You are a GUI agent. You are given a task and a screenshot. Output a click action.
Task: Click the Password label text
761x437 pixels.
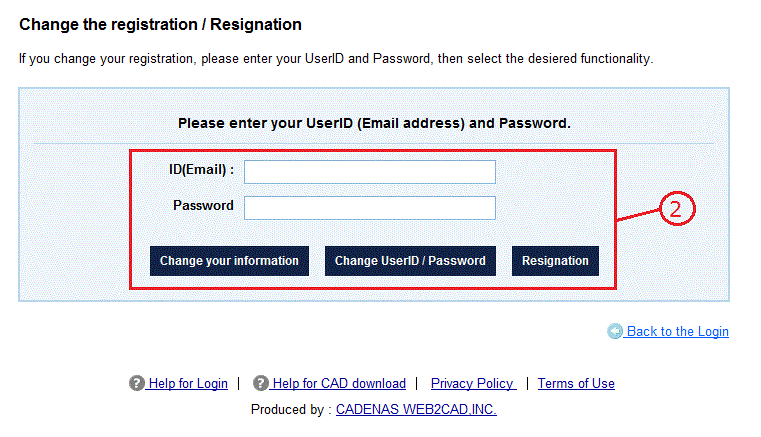click(x=203, y=206)
